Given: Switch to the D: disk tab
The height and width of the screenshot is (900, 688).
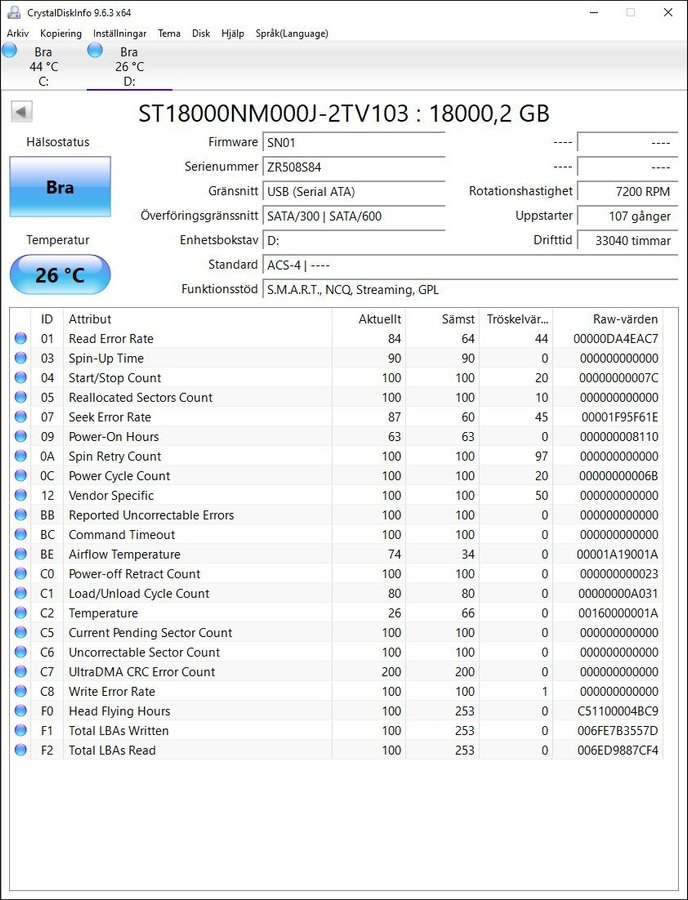Looking at the screenshot, I should coord(128,67).
